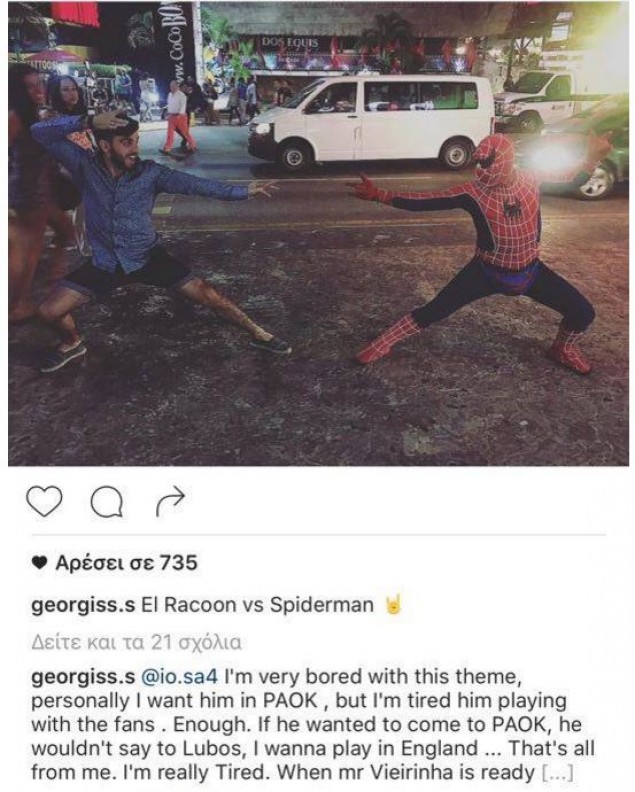This screenshot has width=635, height=792.
Task: Click the small heart beside Αρέσει σε 735
Action: click(x=38, y=563)
